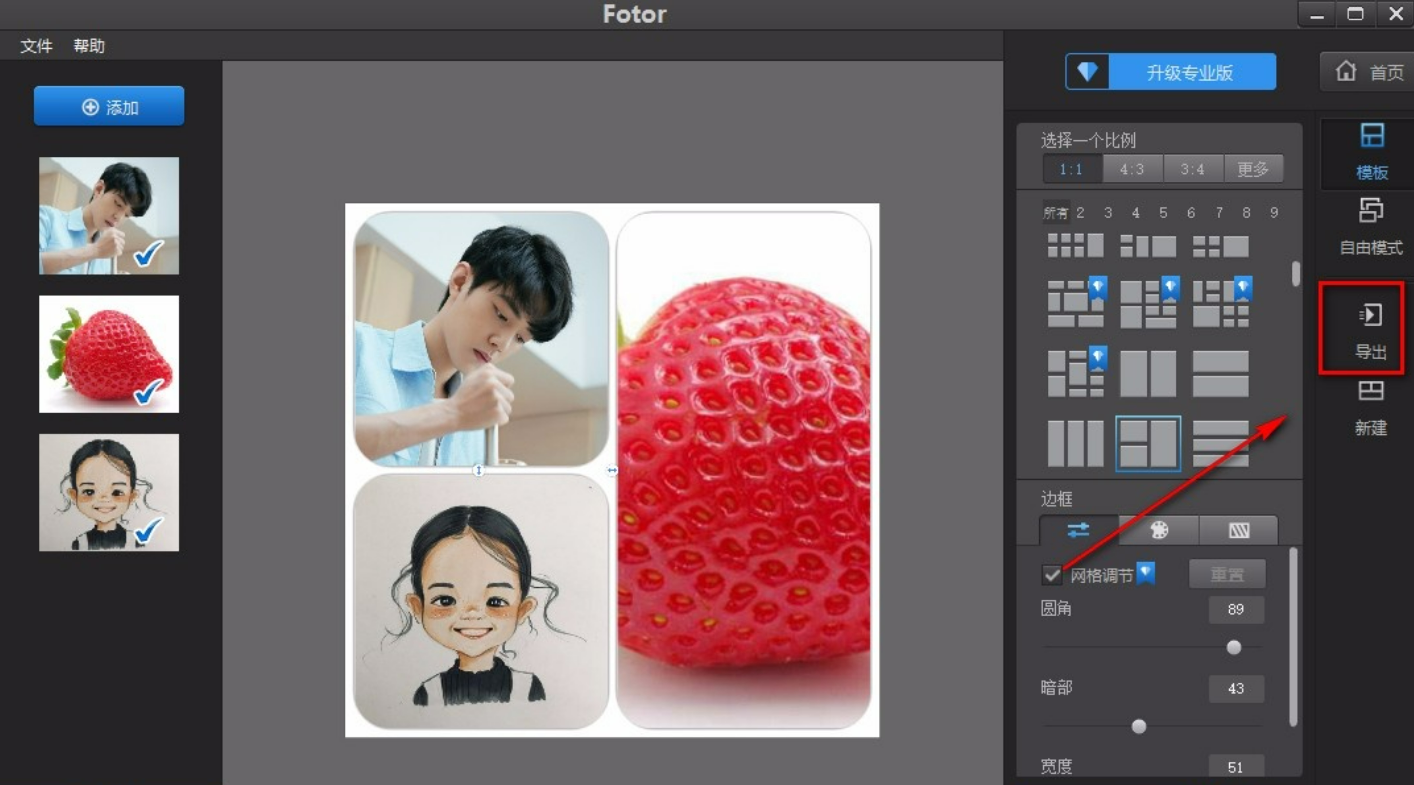Choose the 4:3 ratio
1414x785 pixels.
click(1132, 169)
